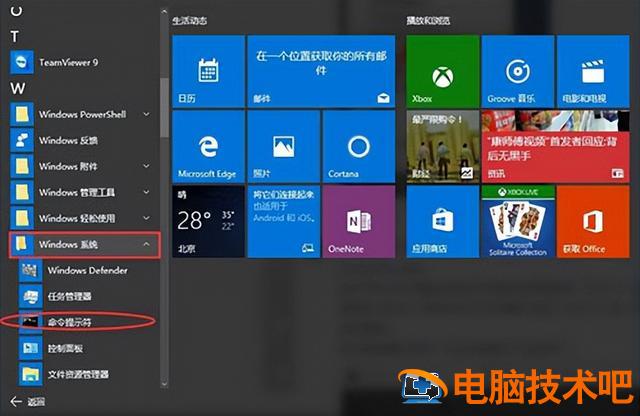The height and width of the screenshot is (416, 640).
Task: Open the 照片 photos tile
Action: (x=284, y=147)
